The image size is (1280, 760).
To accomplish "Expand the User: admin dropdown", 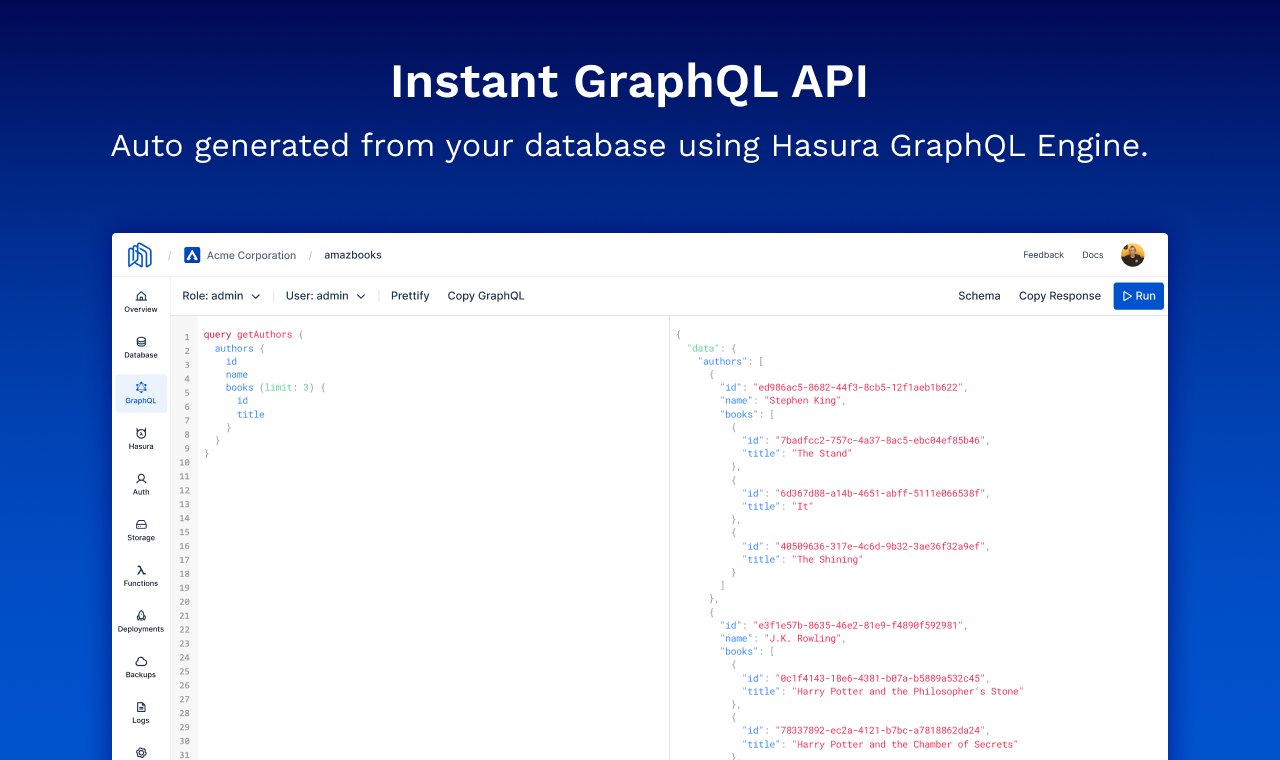I will point(326,296).
